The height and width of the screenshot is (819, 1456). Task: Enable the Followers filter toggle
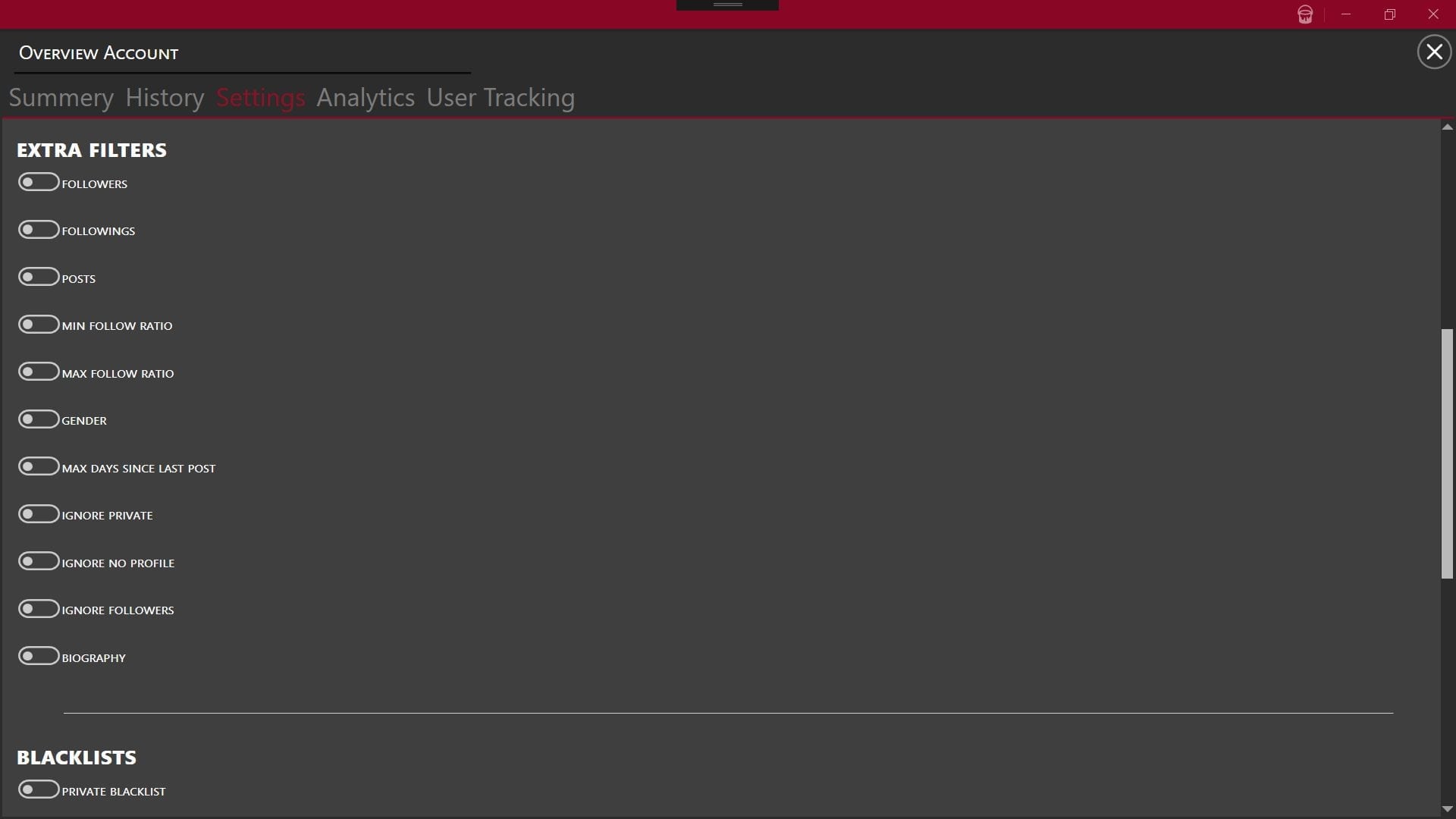tap(39, 183)
